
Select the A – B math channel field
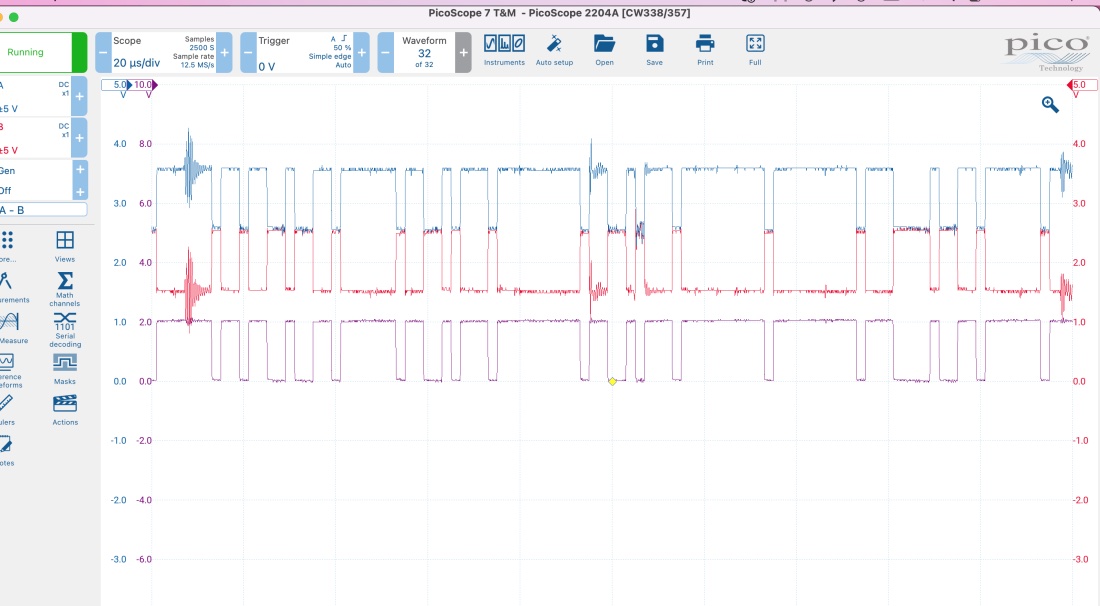43,210
